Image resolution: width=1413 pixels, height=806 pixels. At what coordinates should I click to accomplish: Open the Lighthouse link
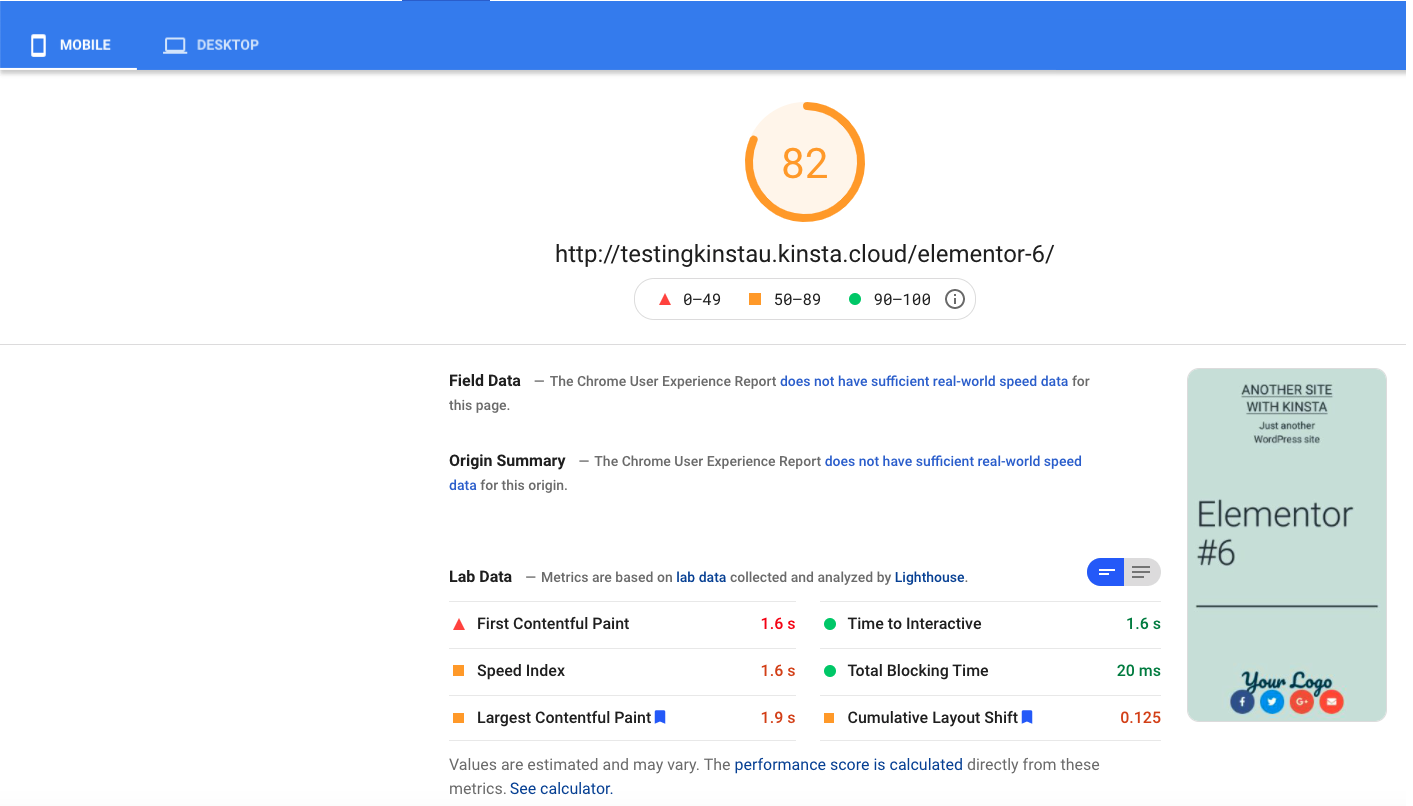coord(930,577)
